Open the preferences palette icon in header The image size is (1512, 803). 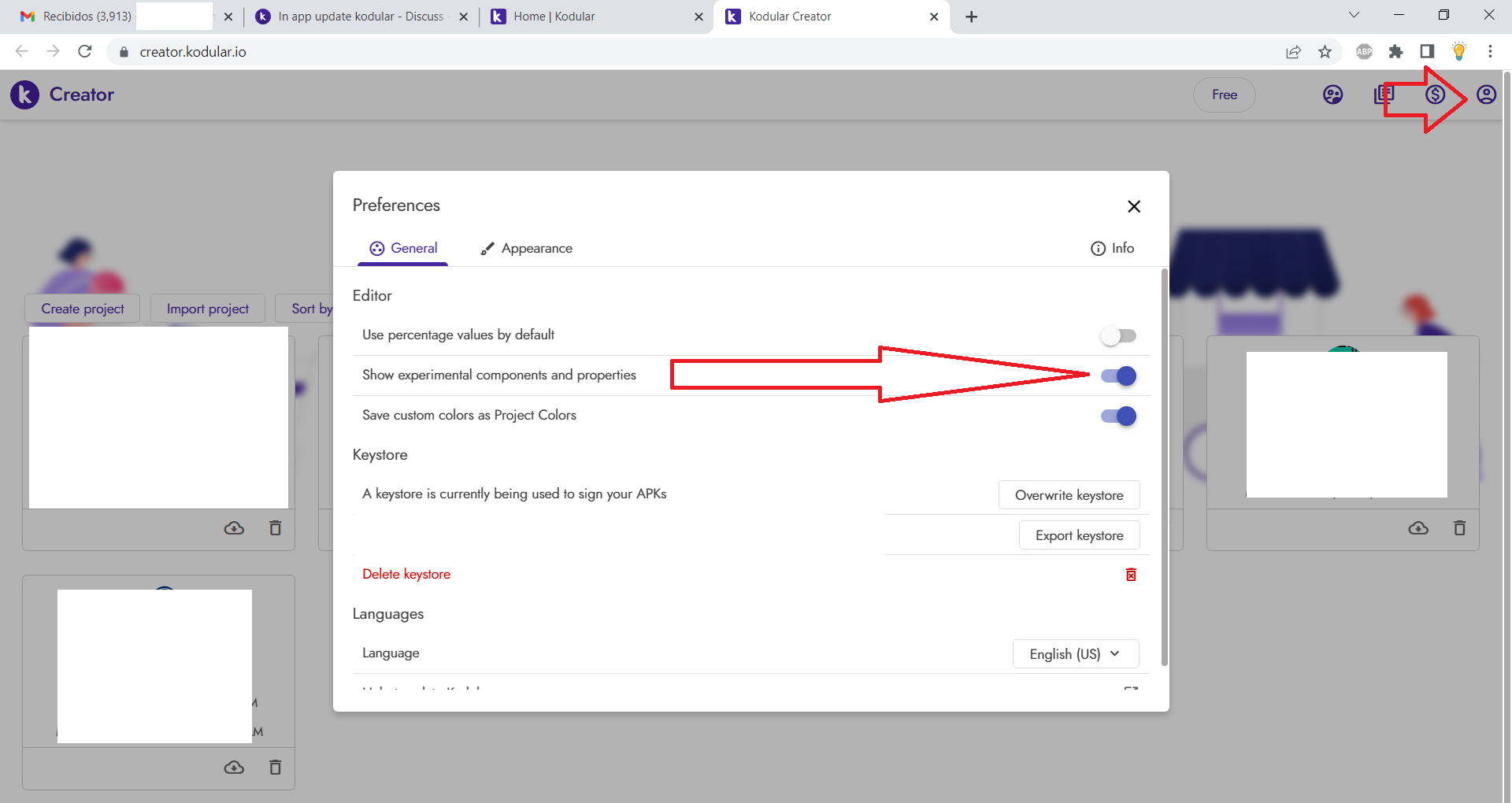point(1332,95)
